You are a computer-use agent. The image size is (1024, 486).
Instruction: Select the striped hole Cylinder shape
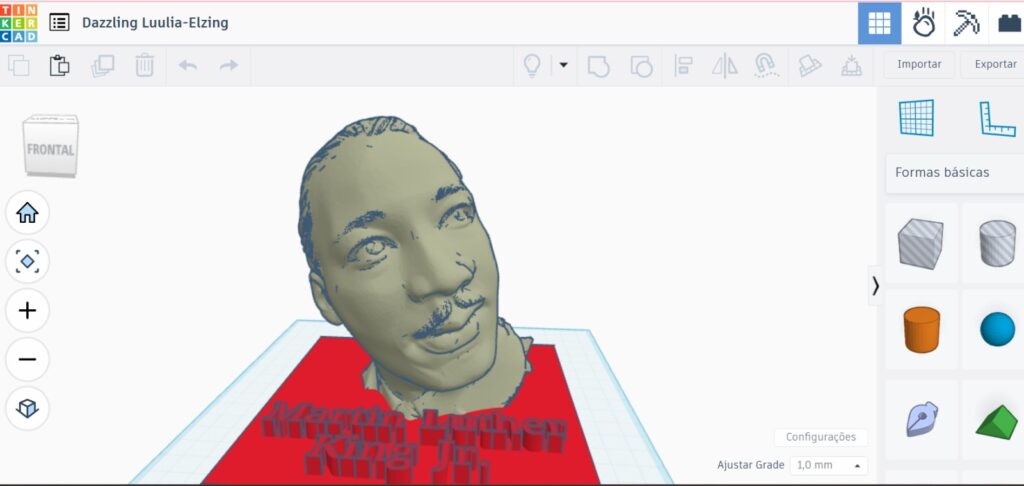tap(997, 243)
